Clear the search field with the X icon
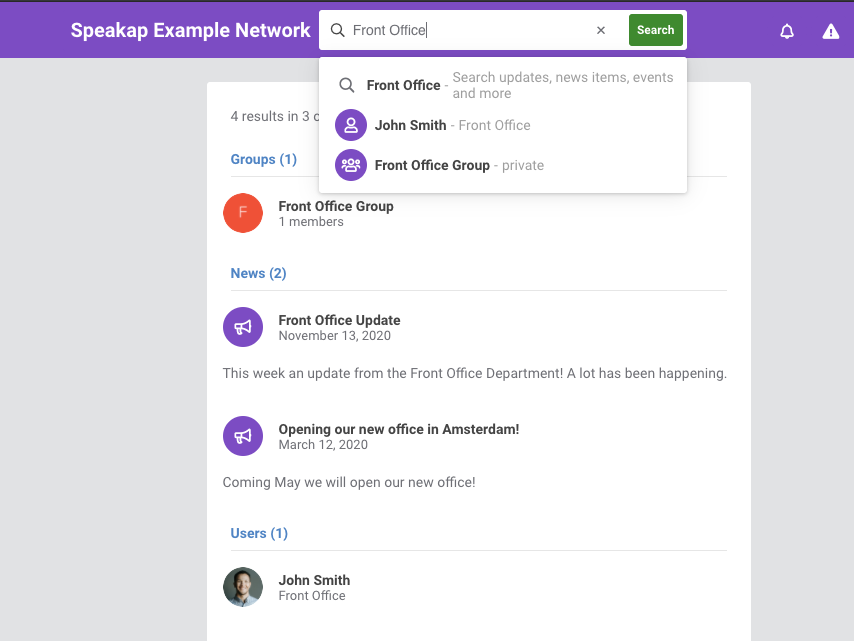The image size is (854, 641). pyautogui.click(x=601, y=30)
